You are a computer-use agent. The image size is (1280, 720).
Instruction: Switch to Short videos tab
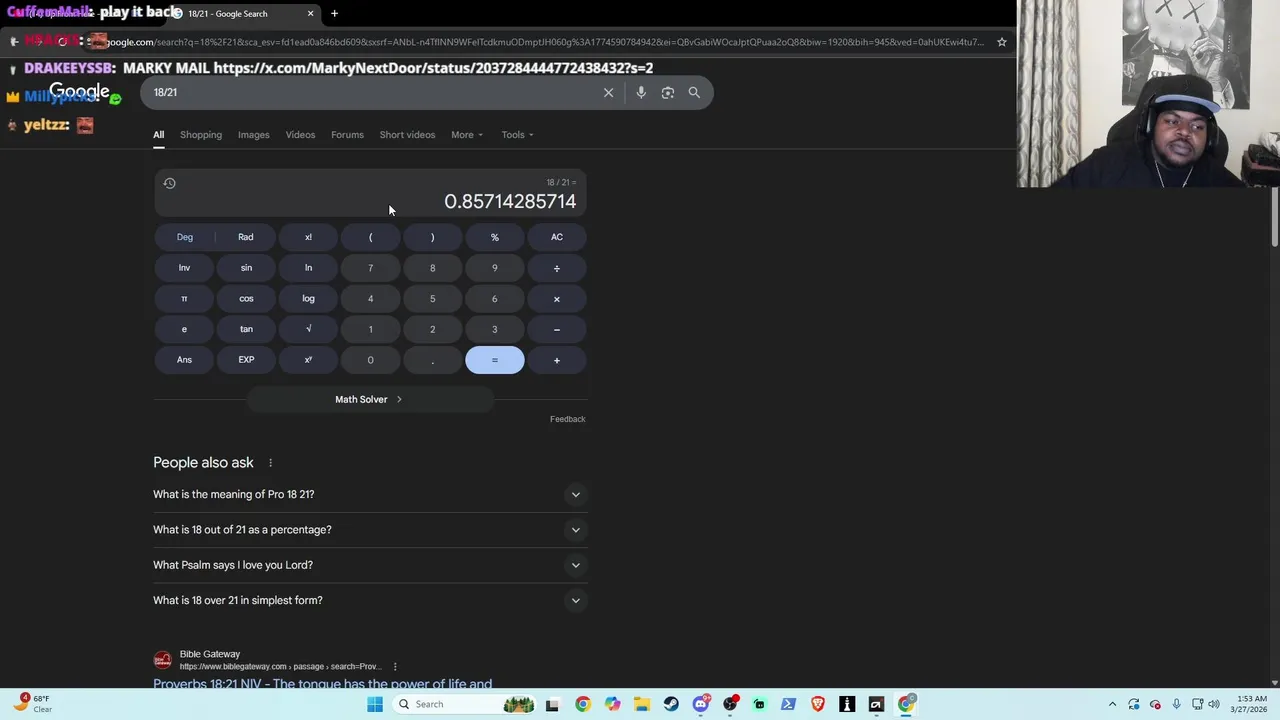(407, 135)
